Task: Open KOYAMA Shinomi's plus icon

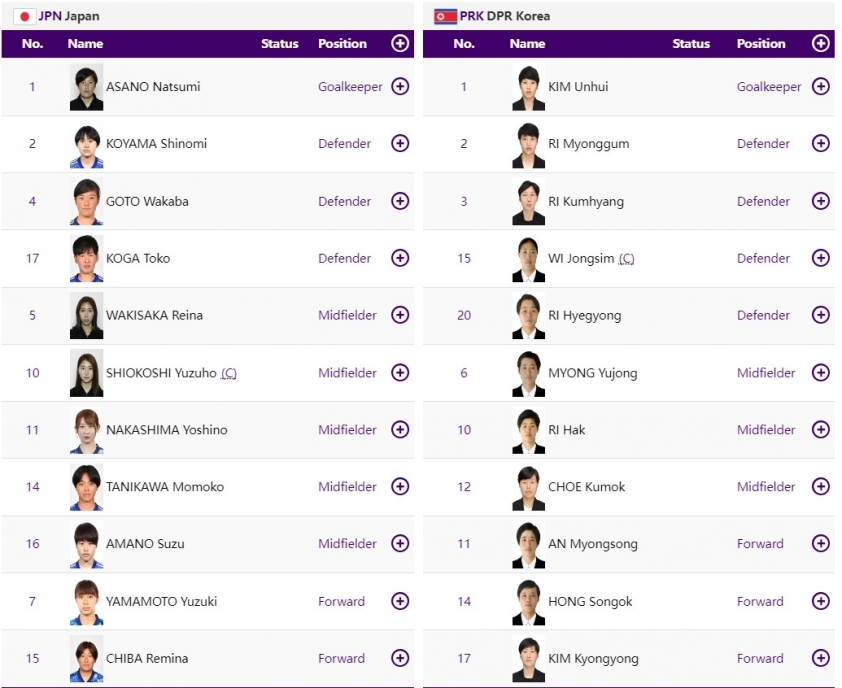Action: (x=400, y=143)
